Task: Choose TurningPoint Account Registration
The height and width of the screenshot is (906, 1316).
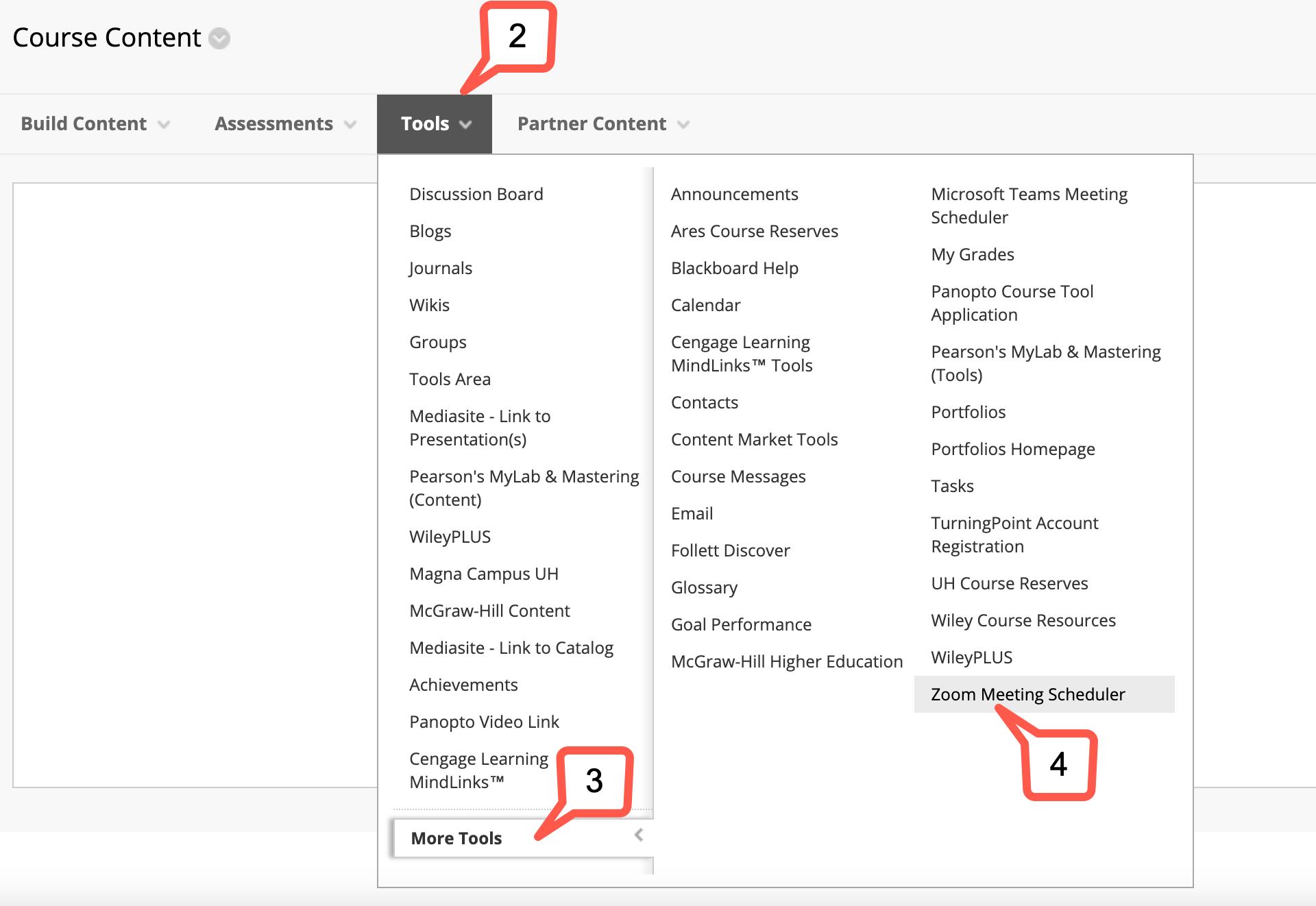Action: [1015, 535]
